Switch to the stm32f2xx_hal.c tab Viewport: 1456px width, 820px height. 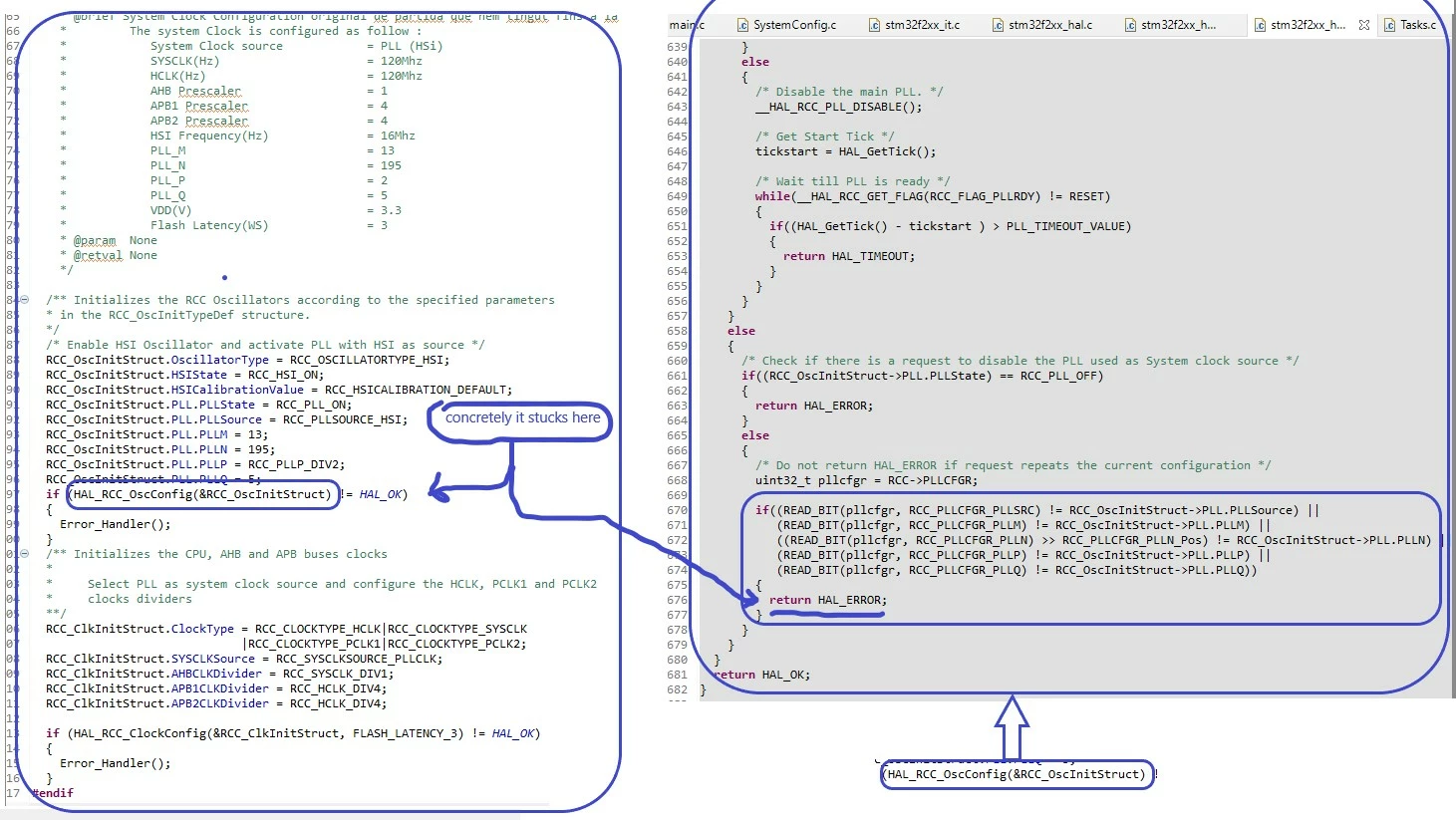pos(1041,25)
